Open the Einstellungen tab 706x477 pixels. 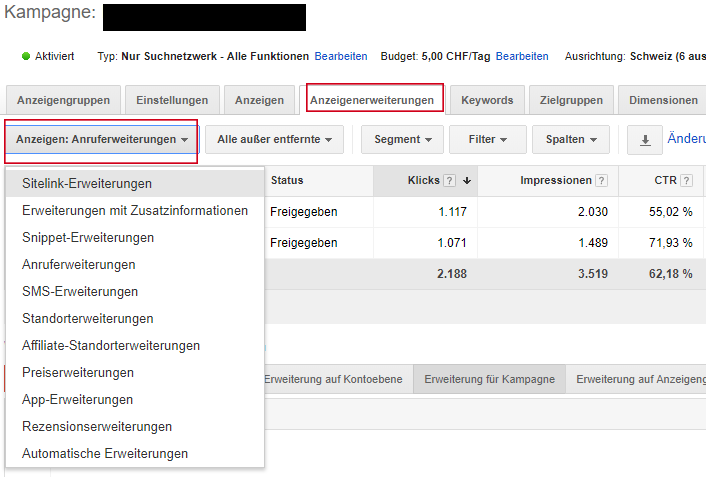[172, 100]
